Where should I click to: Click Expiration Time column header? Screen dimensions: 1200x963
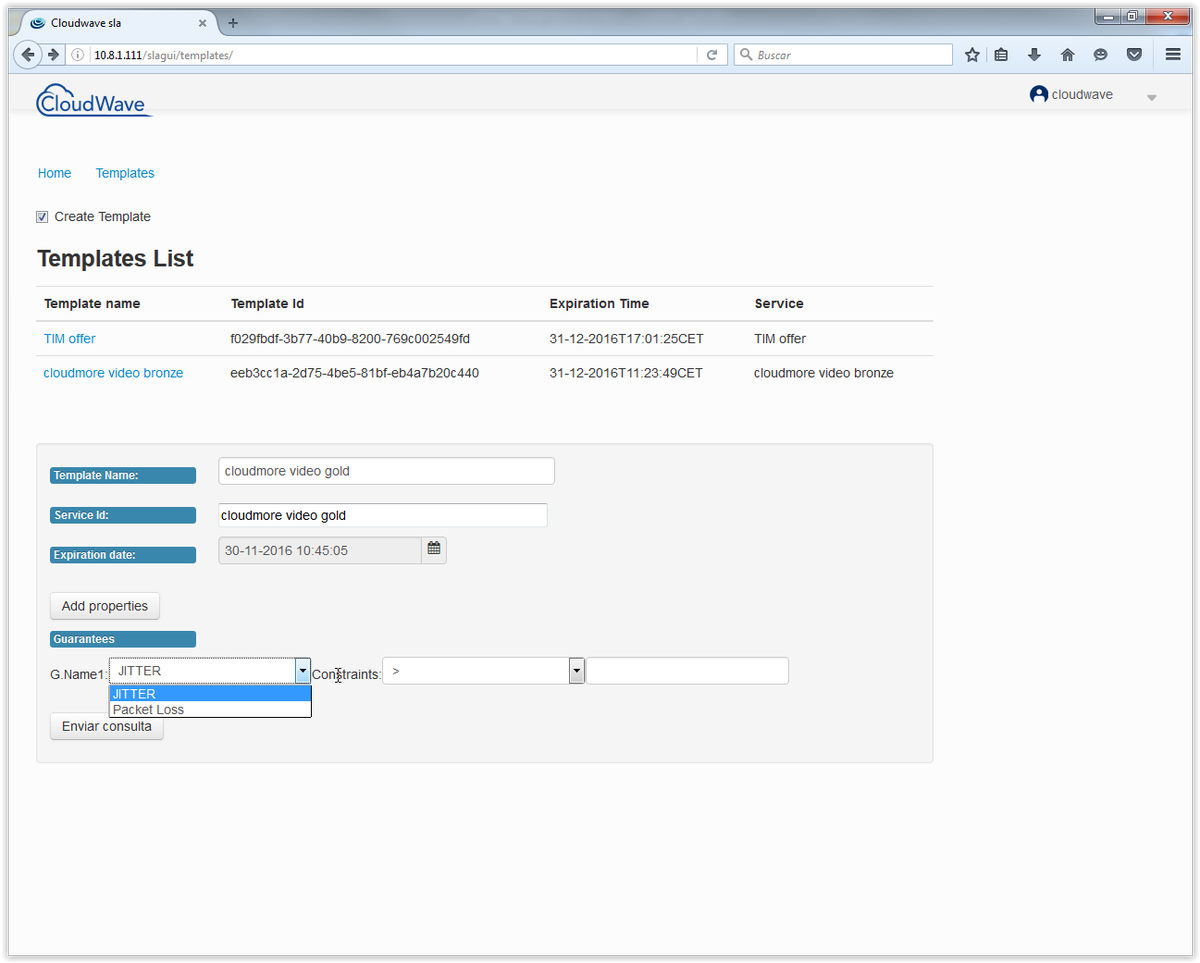click(599, 304)
